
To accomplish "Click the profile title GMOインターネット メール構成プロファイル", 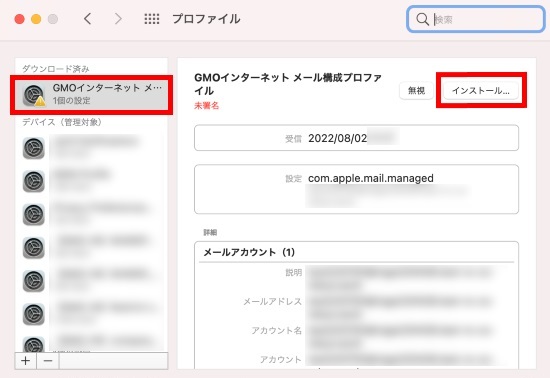I will 288,84.
